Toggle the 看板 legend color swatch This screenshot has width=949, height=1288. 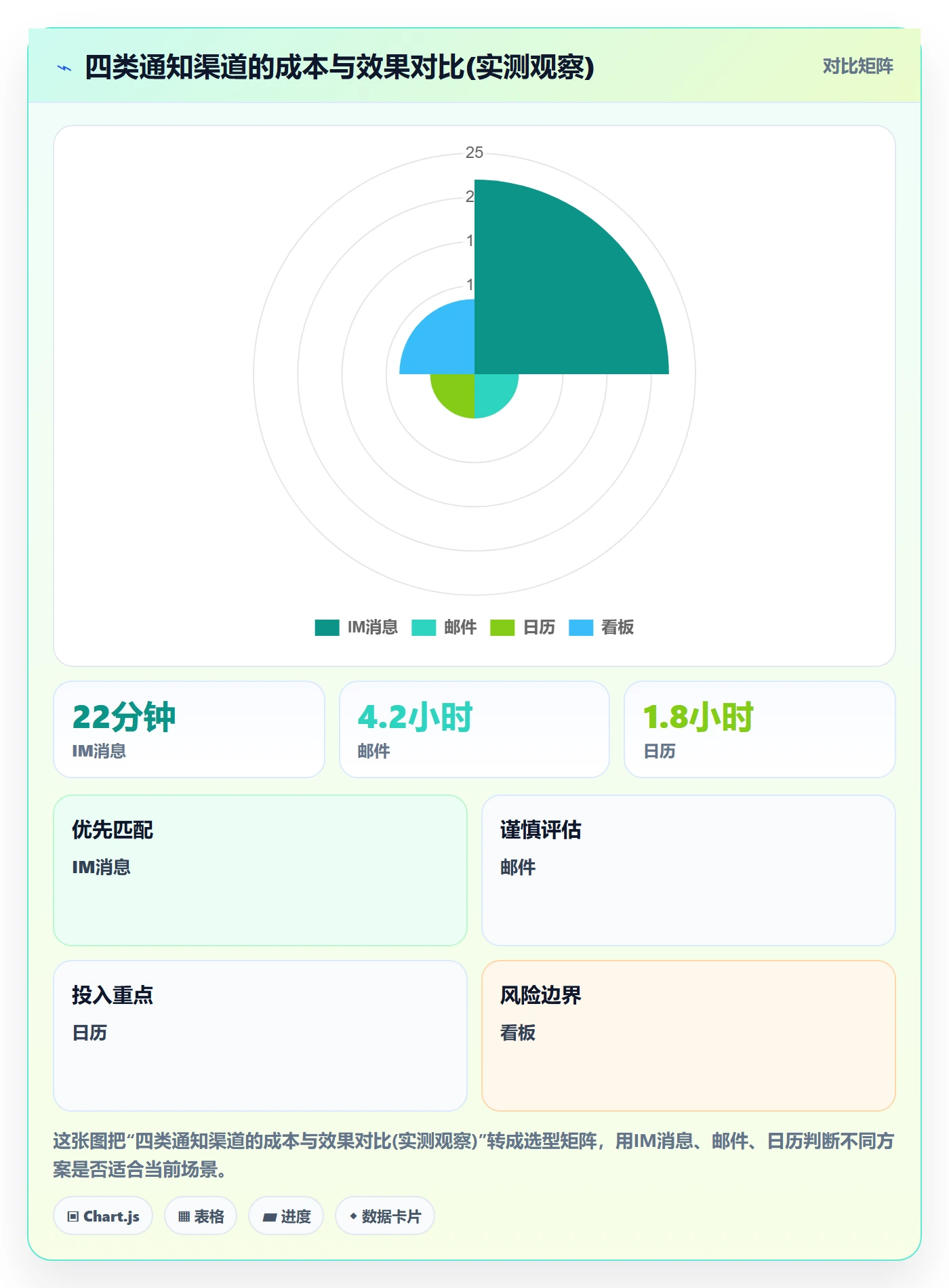581,628
